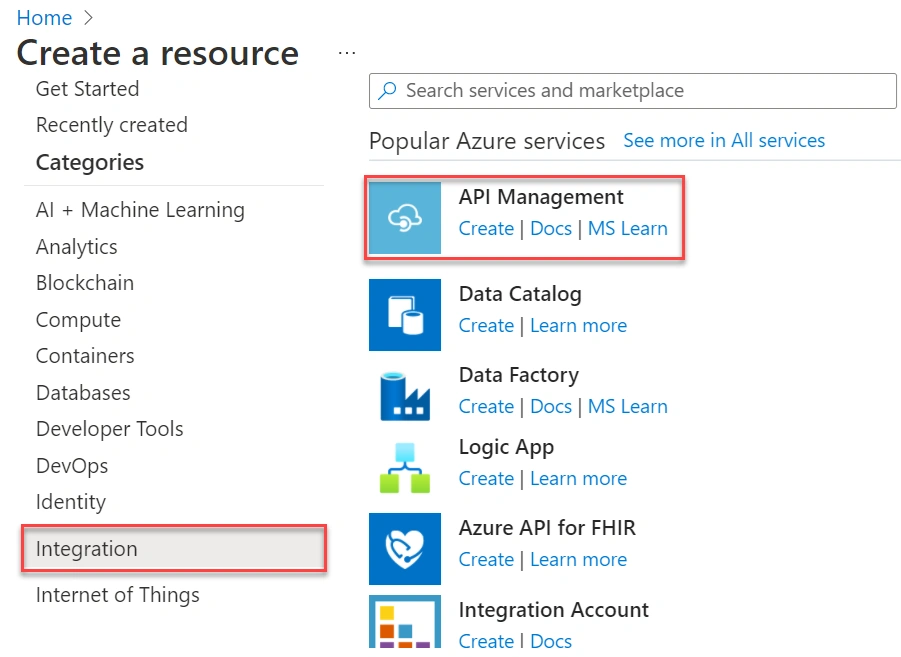The height and width of the screenshot is (657, 901).
Task: Choose the Internet of Things category
Action: pyautogui.click(x=117, y=595)
